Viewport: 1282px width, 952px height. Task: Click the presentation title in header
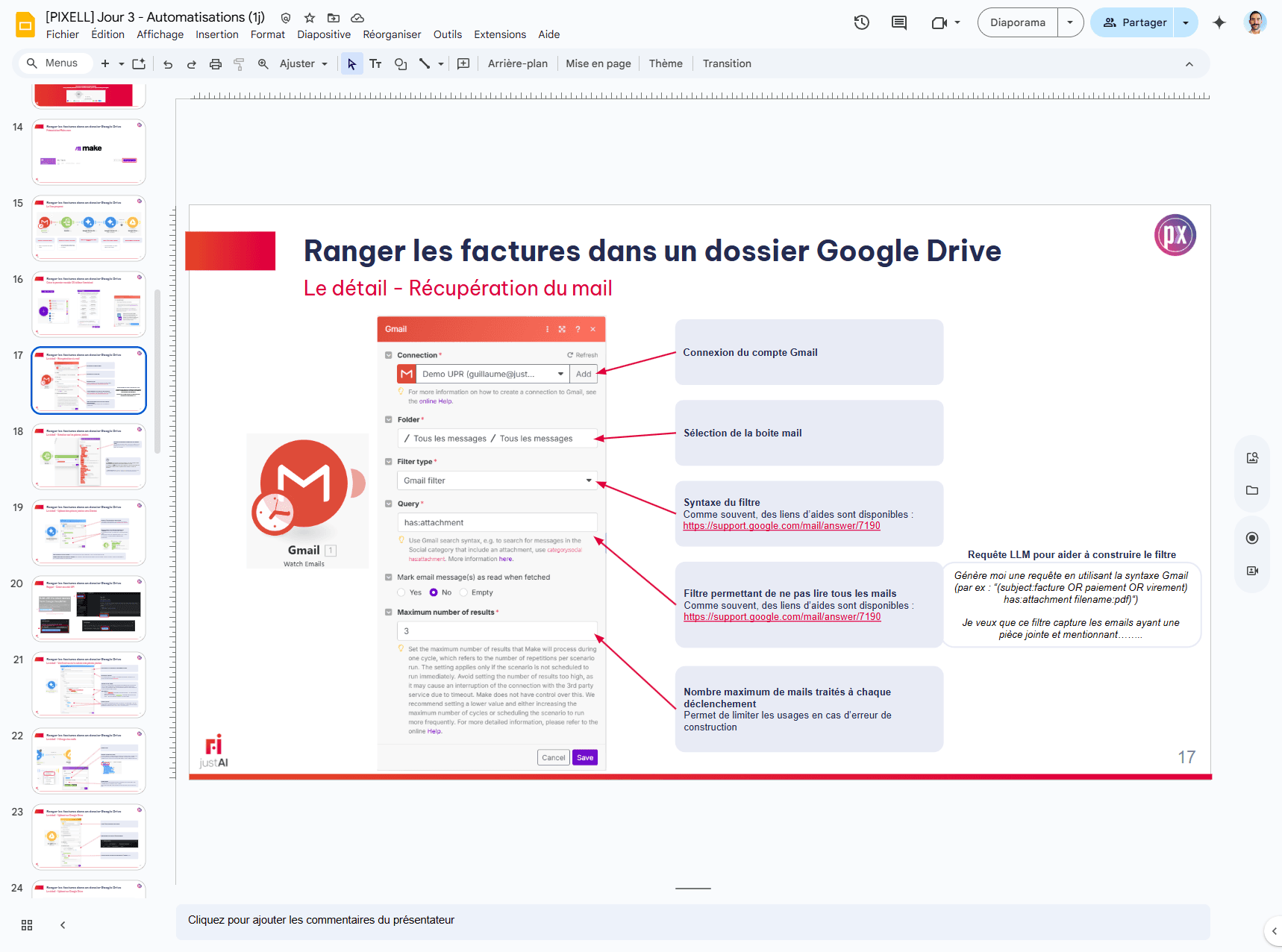[x=155, y=17]
